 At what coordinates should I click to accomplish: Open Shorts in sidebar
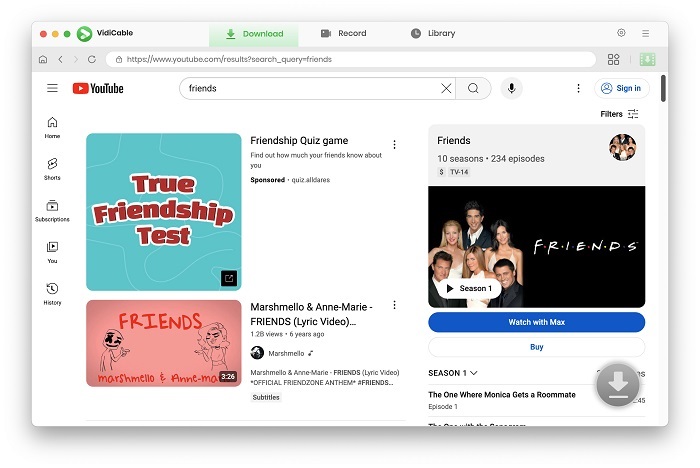[52, 169]
